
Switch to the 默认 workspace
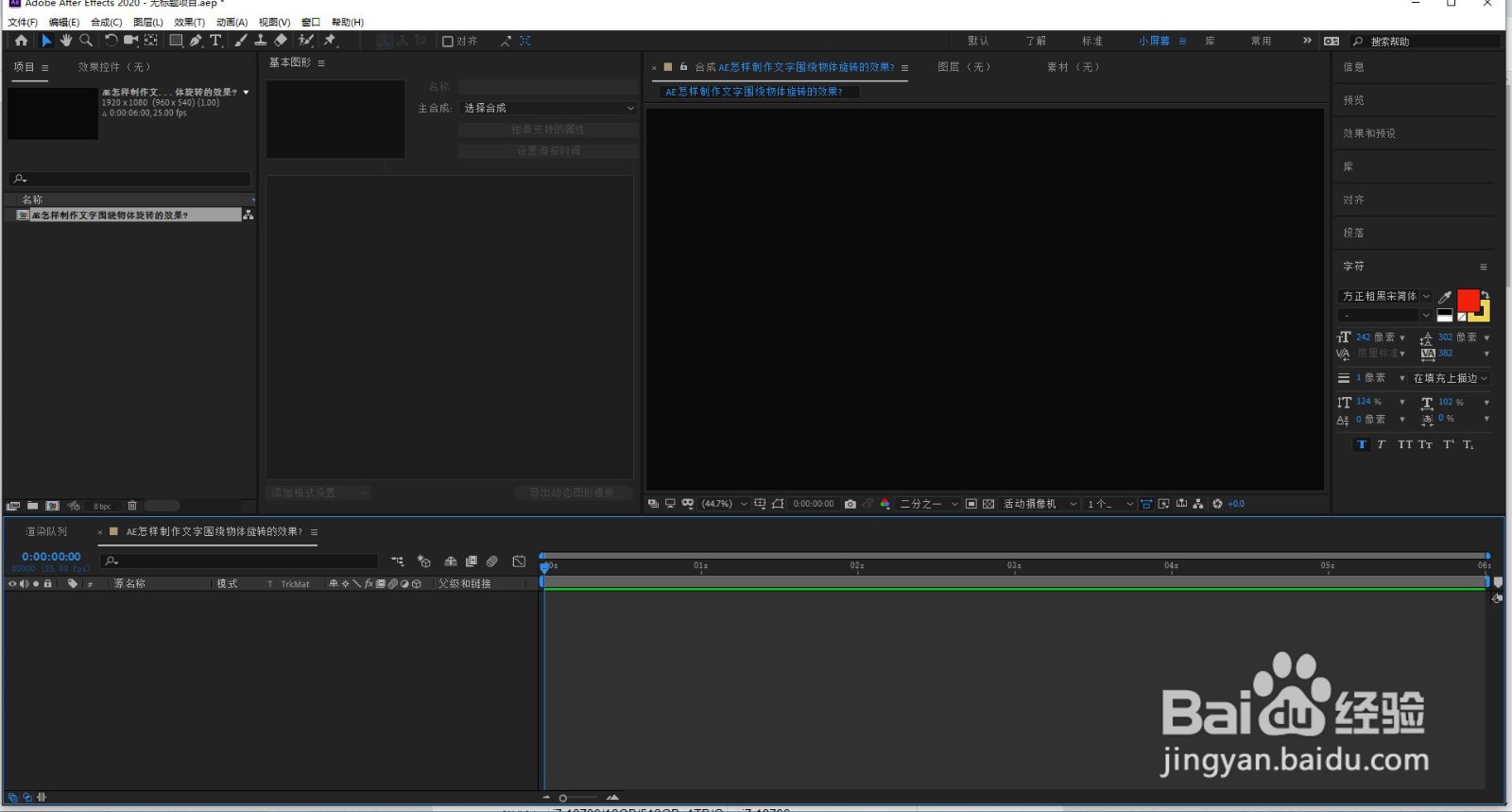tap(978, 41)
